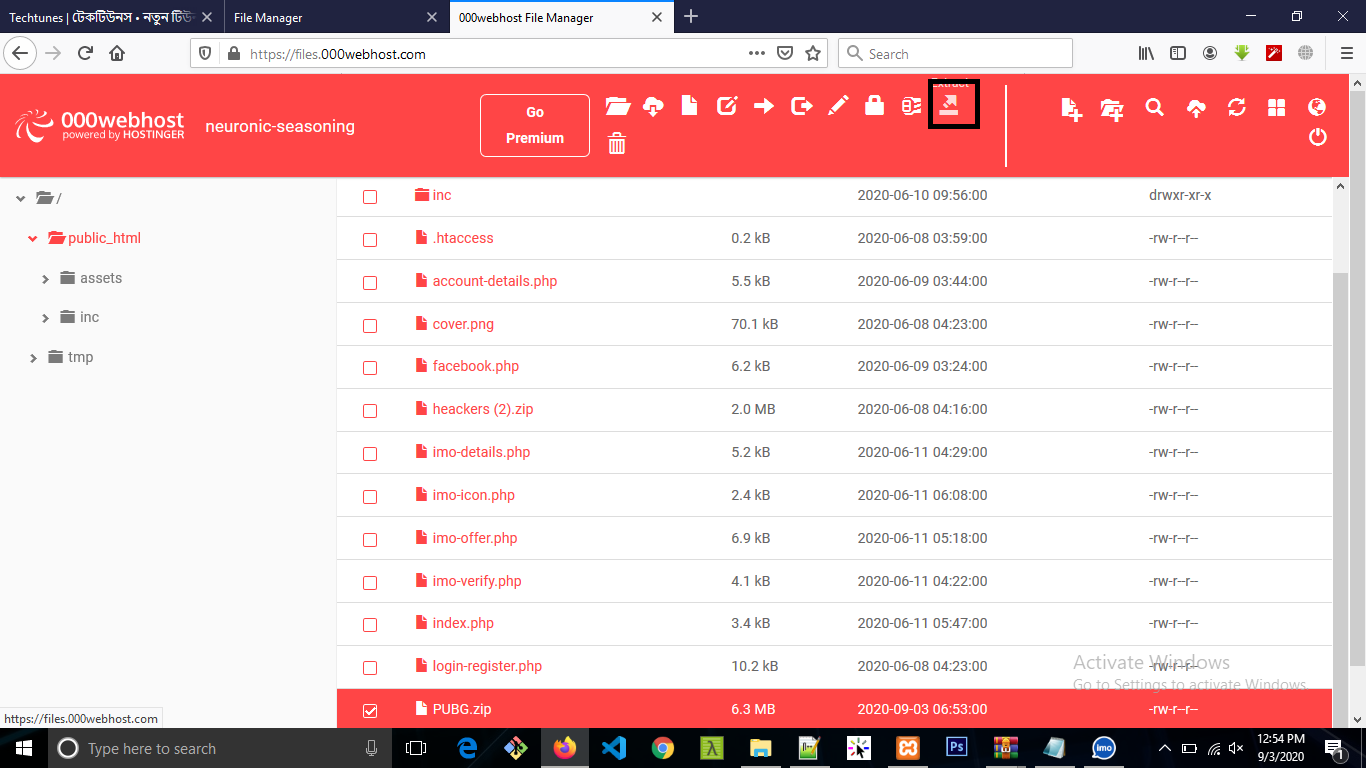Screen dimensions: 1366x768
Task: Open permissions with the lock icon
Action: tap(875, 105)
